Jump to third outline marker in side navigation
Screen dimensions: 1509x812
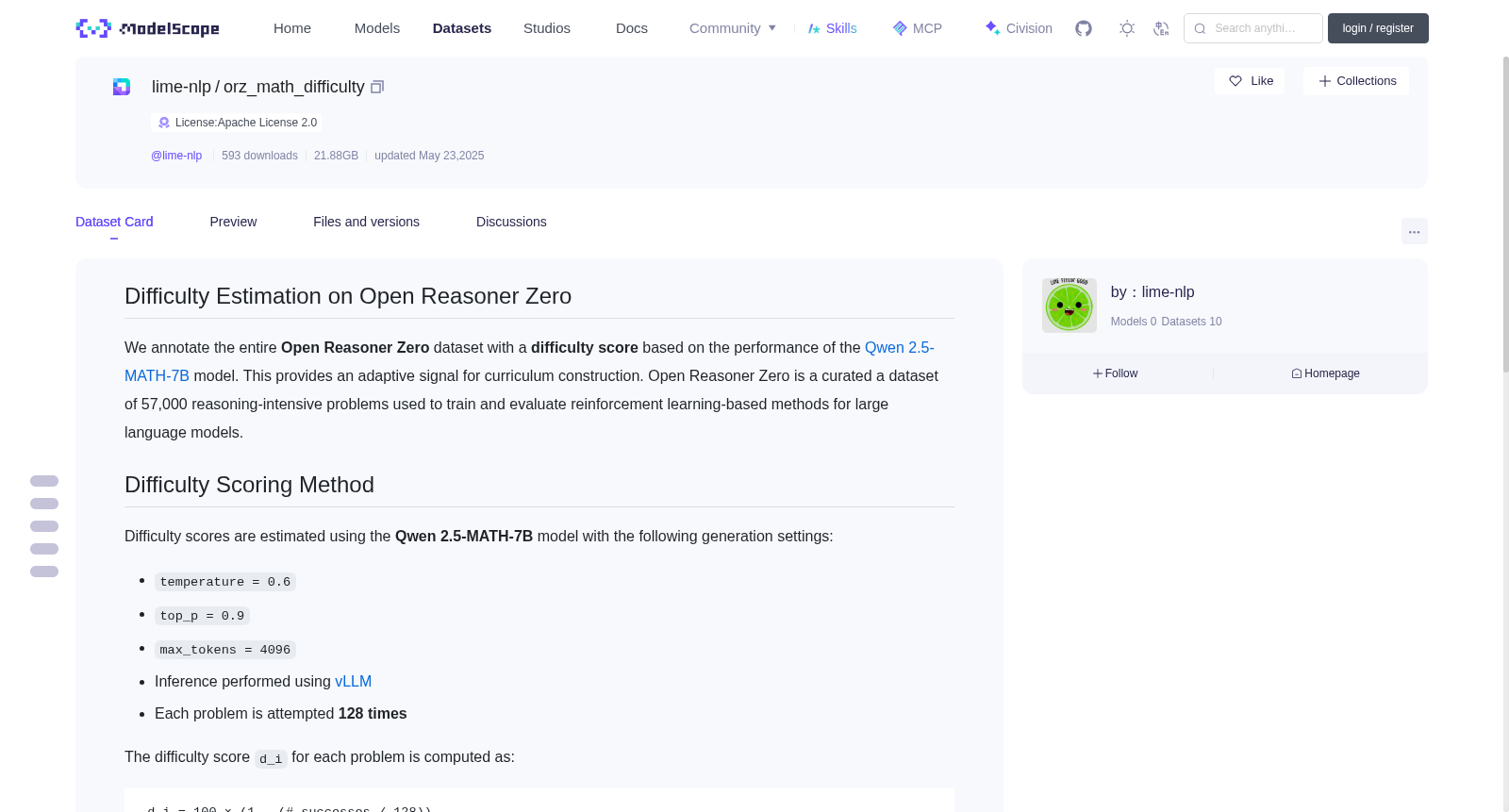(x=44, y=526)
